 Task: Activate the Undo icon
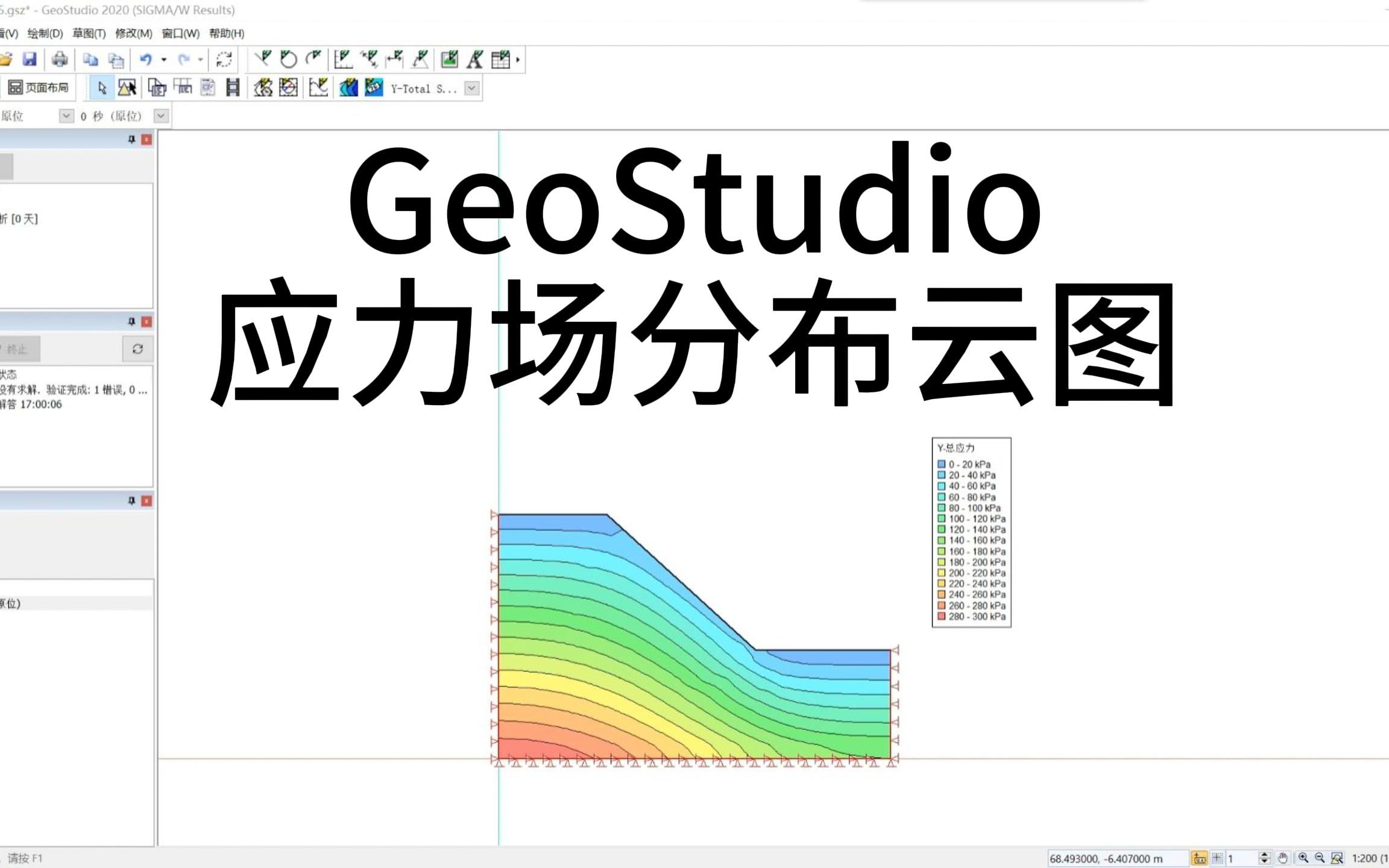tap(146, 59)
